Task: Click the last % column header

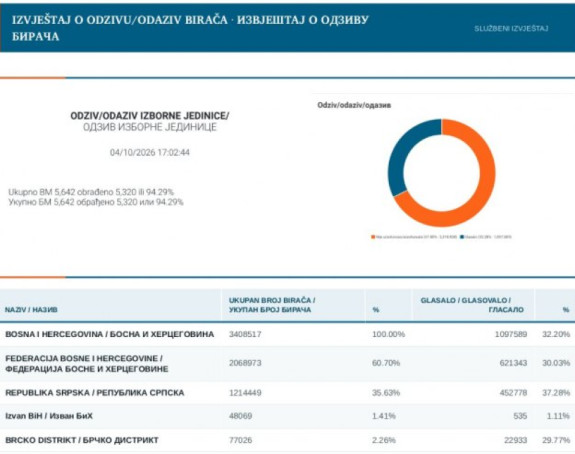Action: coord(566,310)
